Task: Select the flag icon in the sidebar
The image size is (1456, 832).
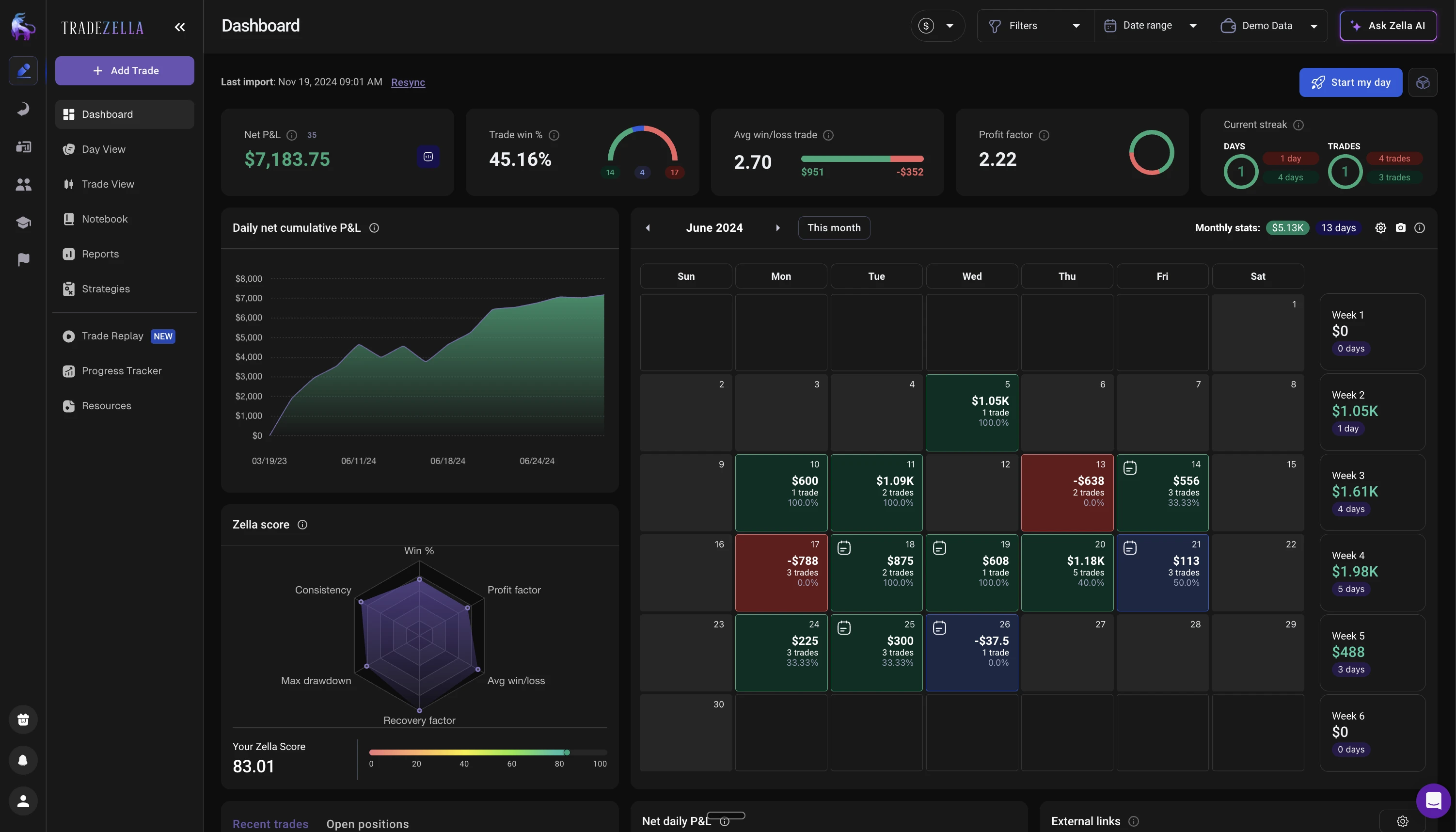Action: click(23, 259)
